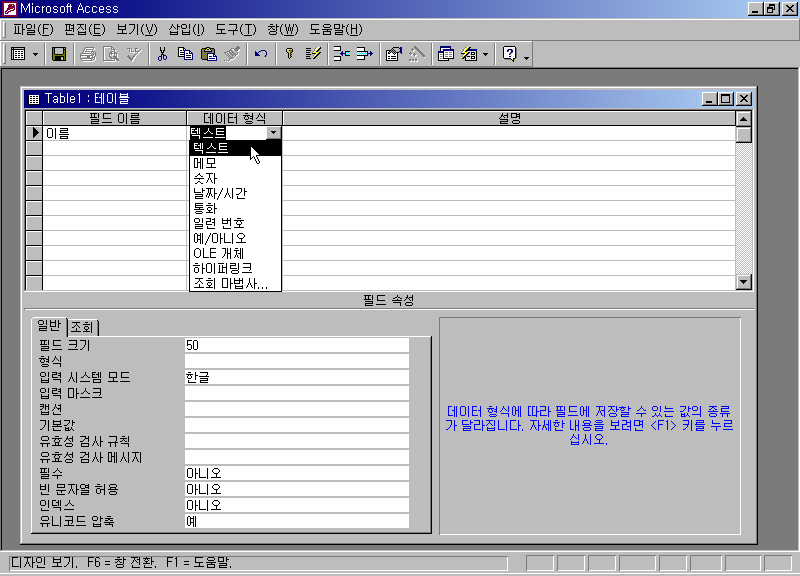Pick 통화 from the data type list
The width and height of the screenshot is (800, 576).
tap(235, 208)
